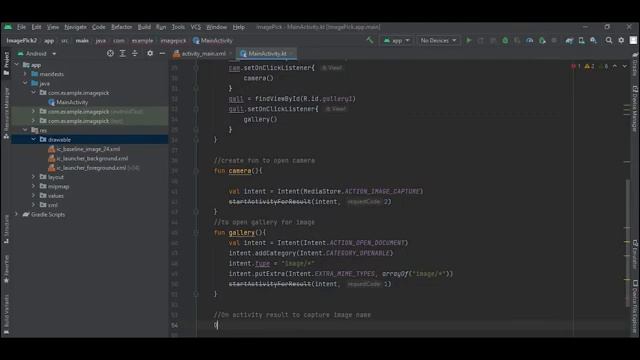
Task: Click Select Opened File target icon
Action: click(110, 53)
